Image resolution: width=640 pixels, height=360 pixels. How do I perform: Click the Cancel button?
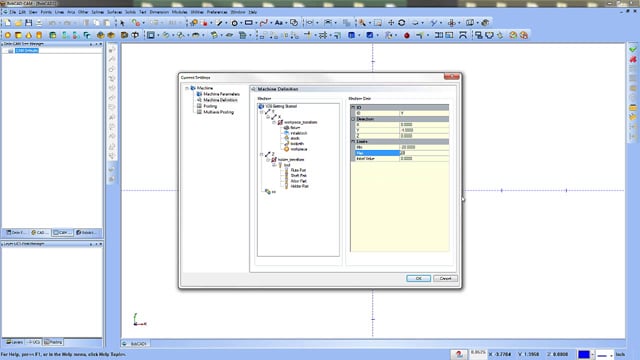pos(445,278)
